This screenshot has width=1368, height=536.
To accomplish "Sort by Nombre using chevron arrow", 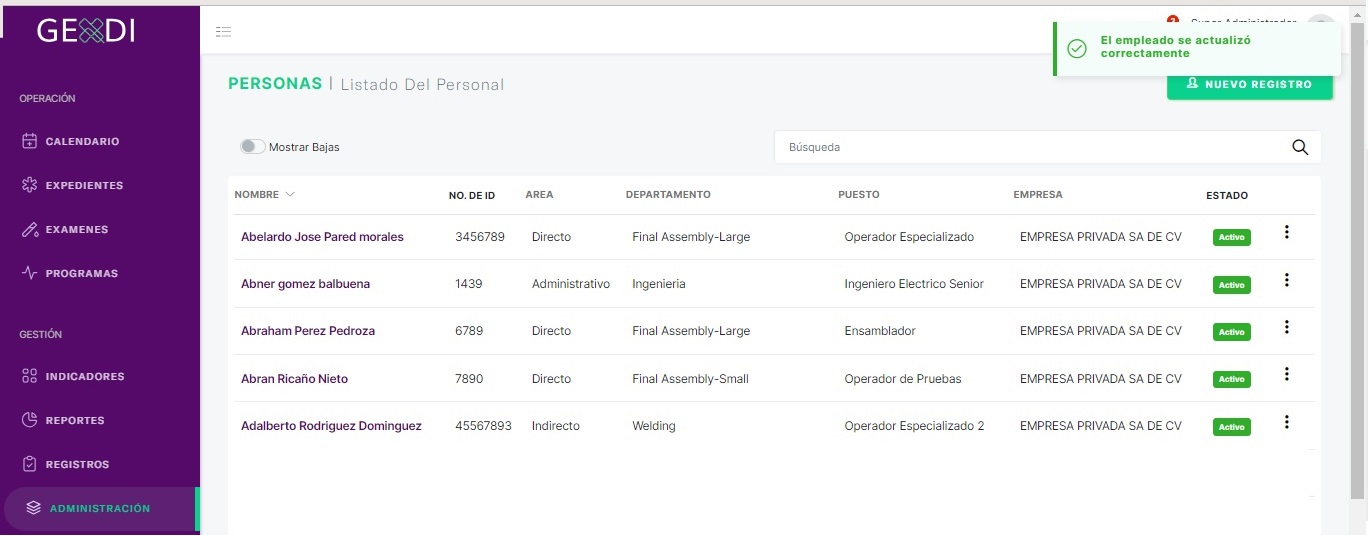I will [x=290, y=194].
